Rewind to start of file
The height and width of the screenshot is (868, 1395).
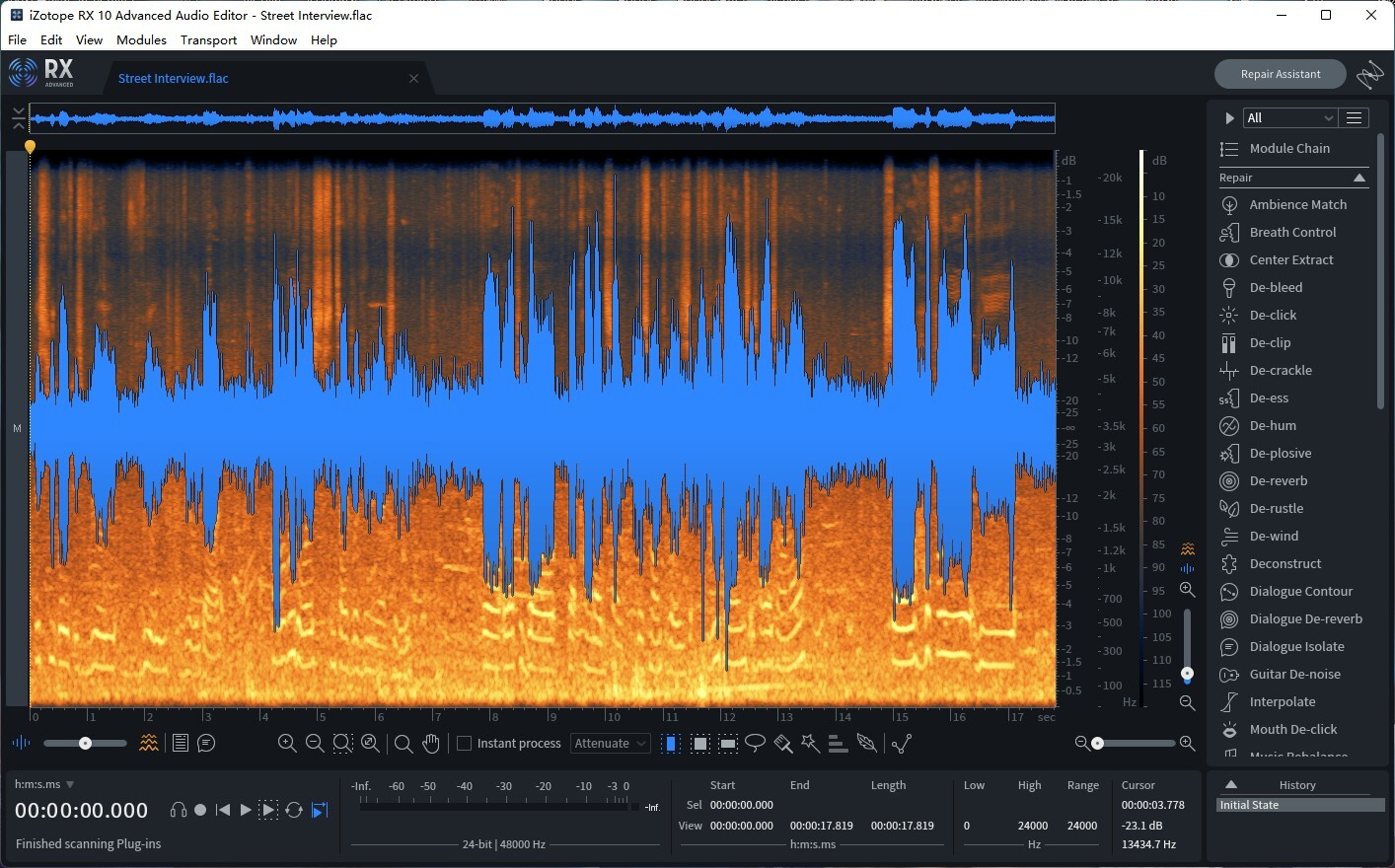(x=223, y=810)
